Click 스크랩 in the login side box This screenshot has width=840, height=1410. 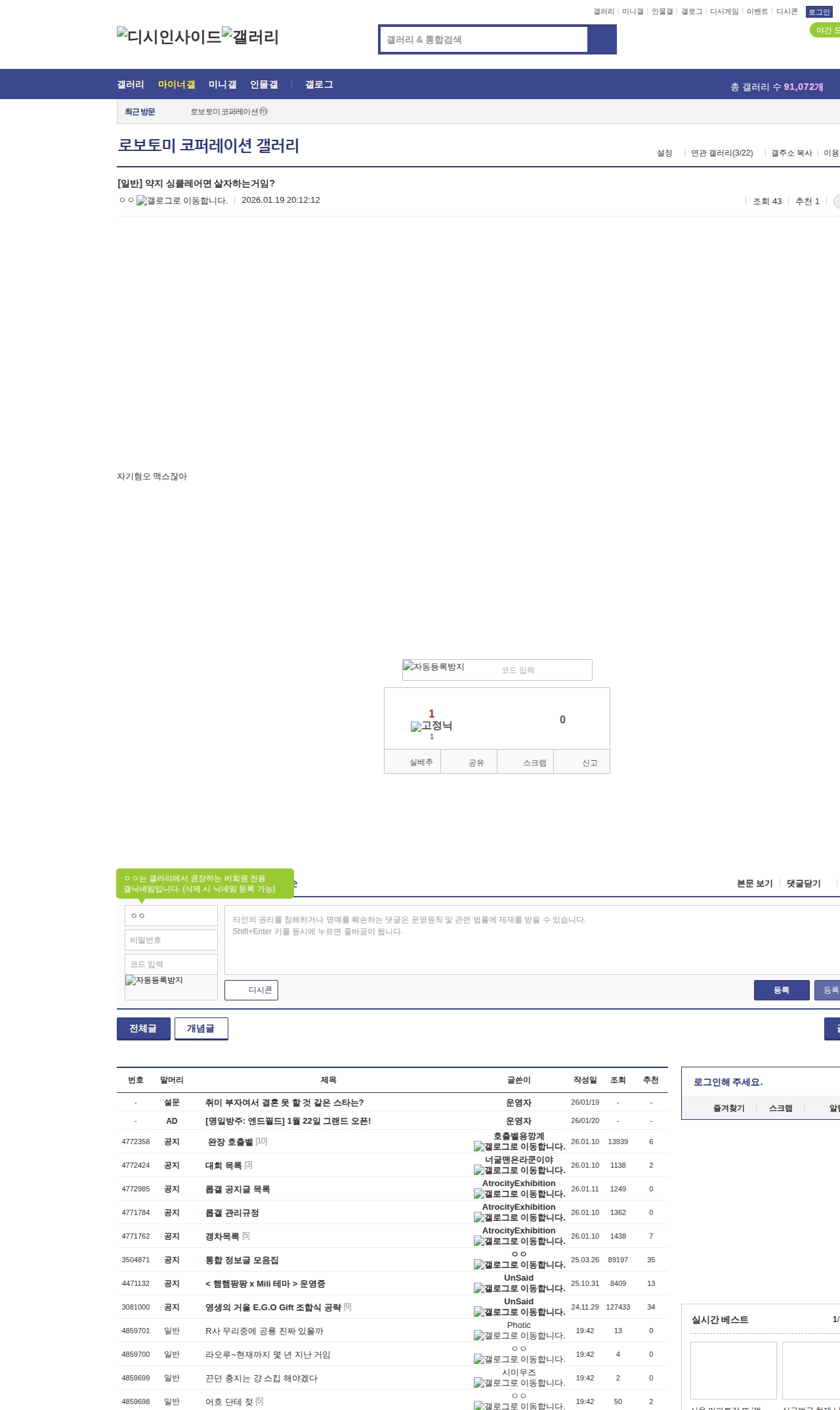click(781, 1108)
